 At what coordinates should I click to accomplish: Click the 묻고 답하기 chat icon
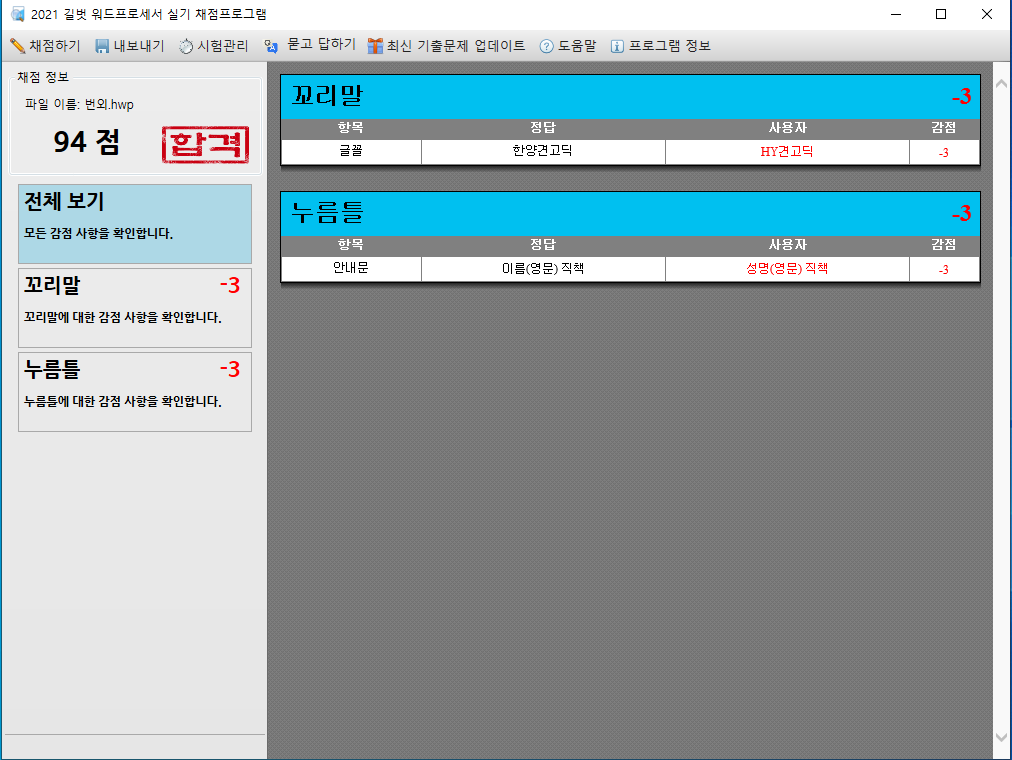click(x=271, y=46)
